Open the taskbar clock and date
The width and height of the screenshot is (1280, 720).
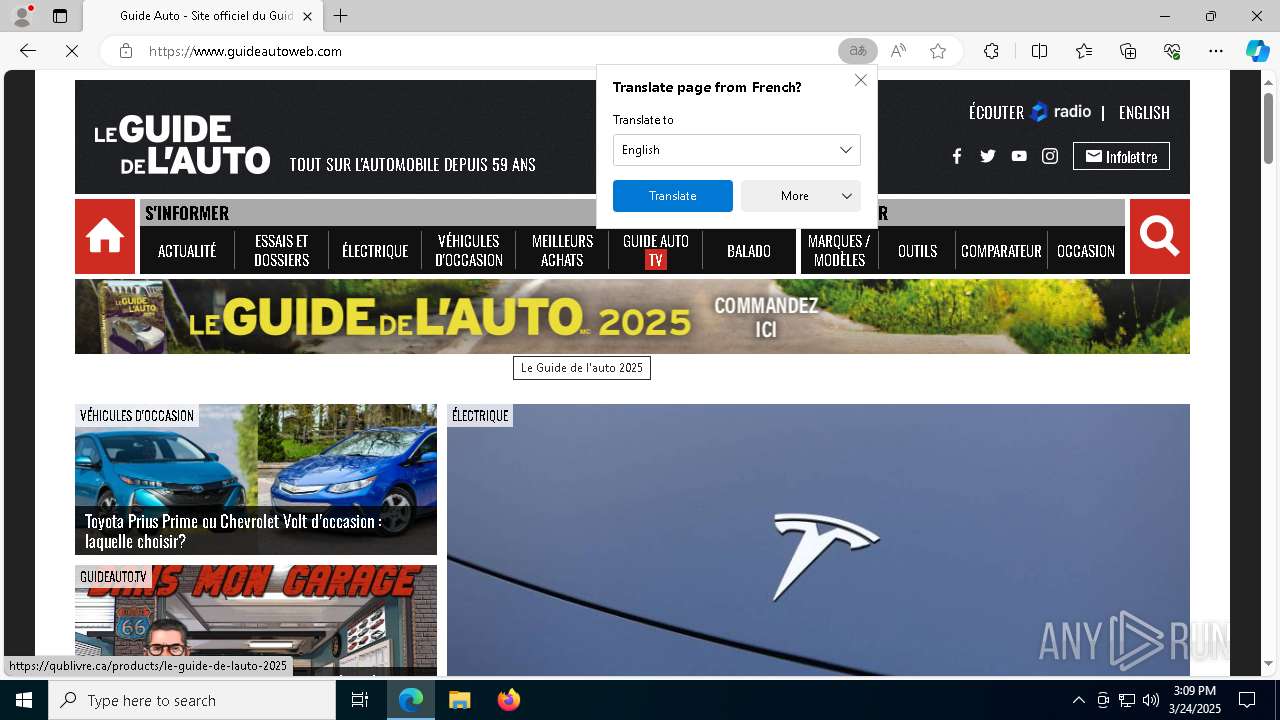pyautogui.click(x=1194, y=700)
